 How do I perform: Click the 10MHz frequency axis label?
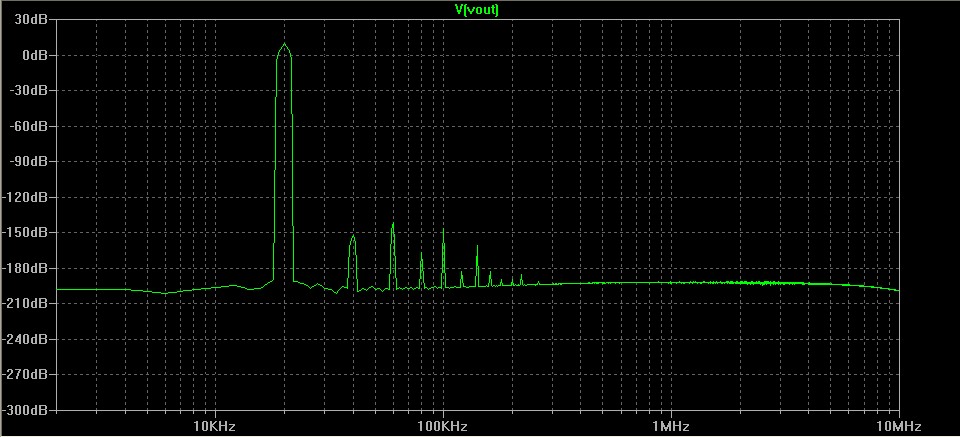tap(899, 425)
